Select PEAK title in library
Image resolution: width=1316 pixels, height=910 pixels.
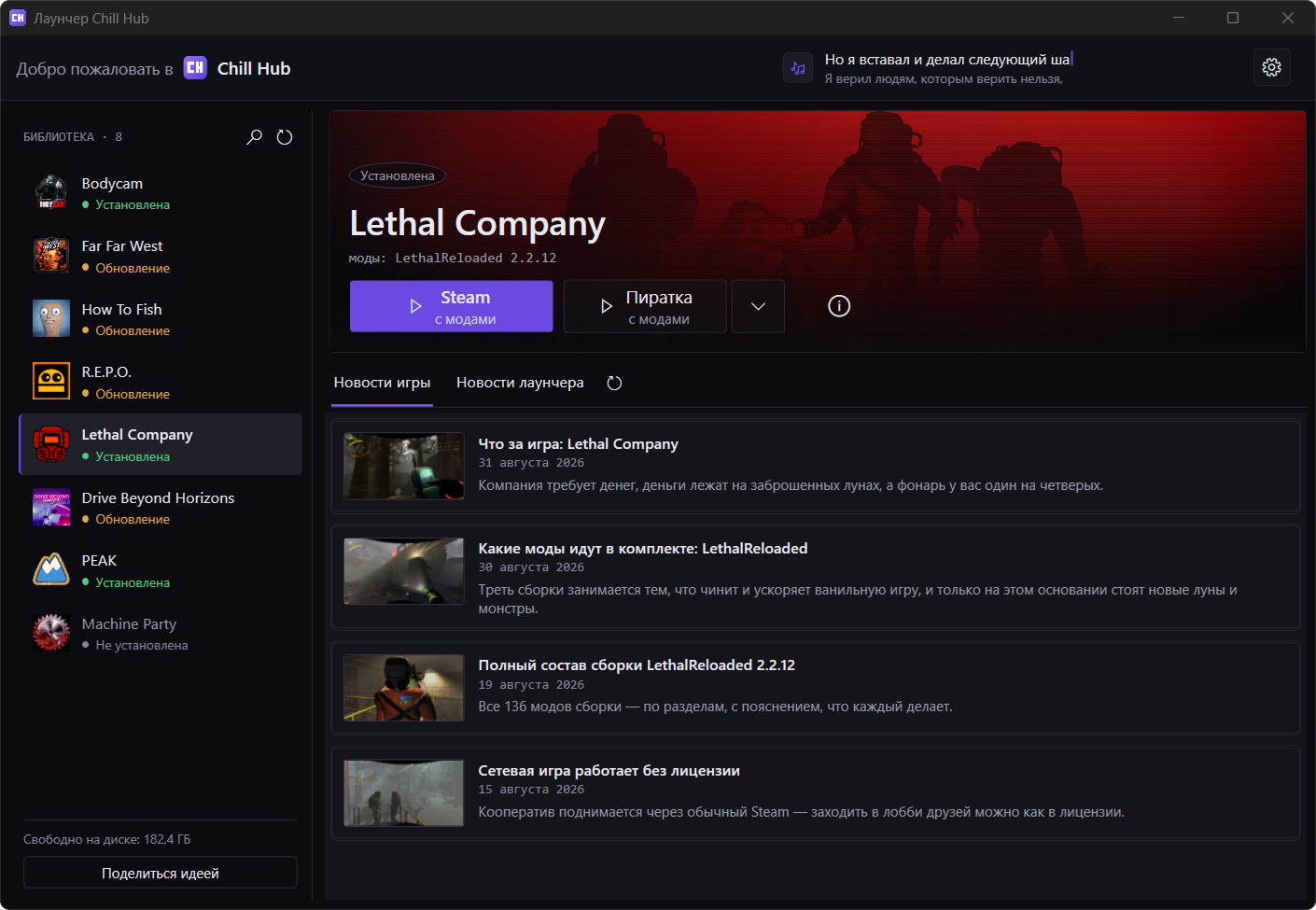(x=99, y=561)
